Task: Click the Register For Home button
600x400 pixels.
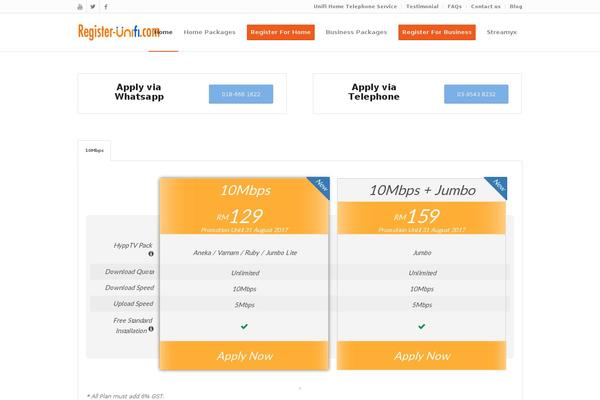Action: coord(280,32)
